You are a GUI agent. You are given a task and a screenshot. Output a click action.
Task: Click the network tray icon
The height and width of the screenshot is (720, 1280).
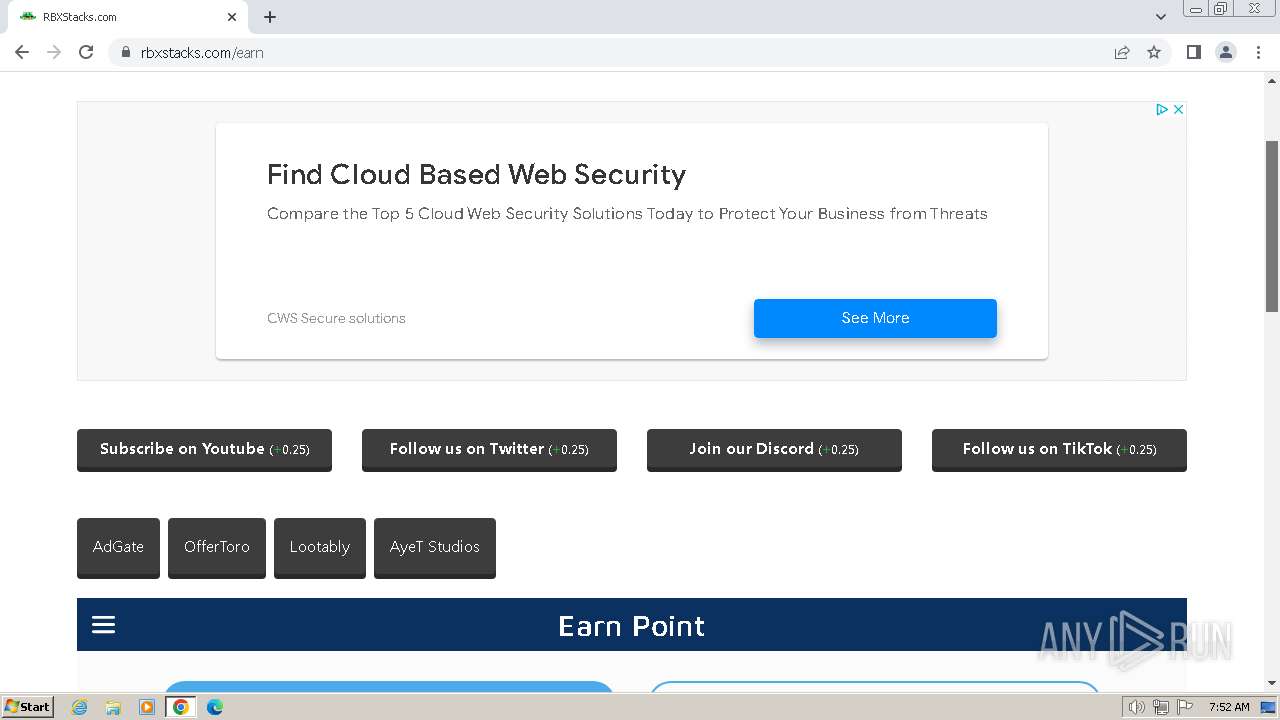click(x=1160, y=707)
